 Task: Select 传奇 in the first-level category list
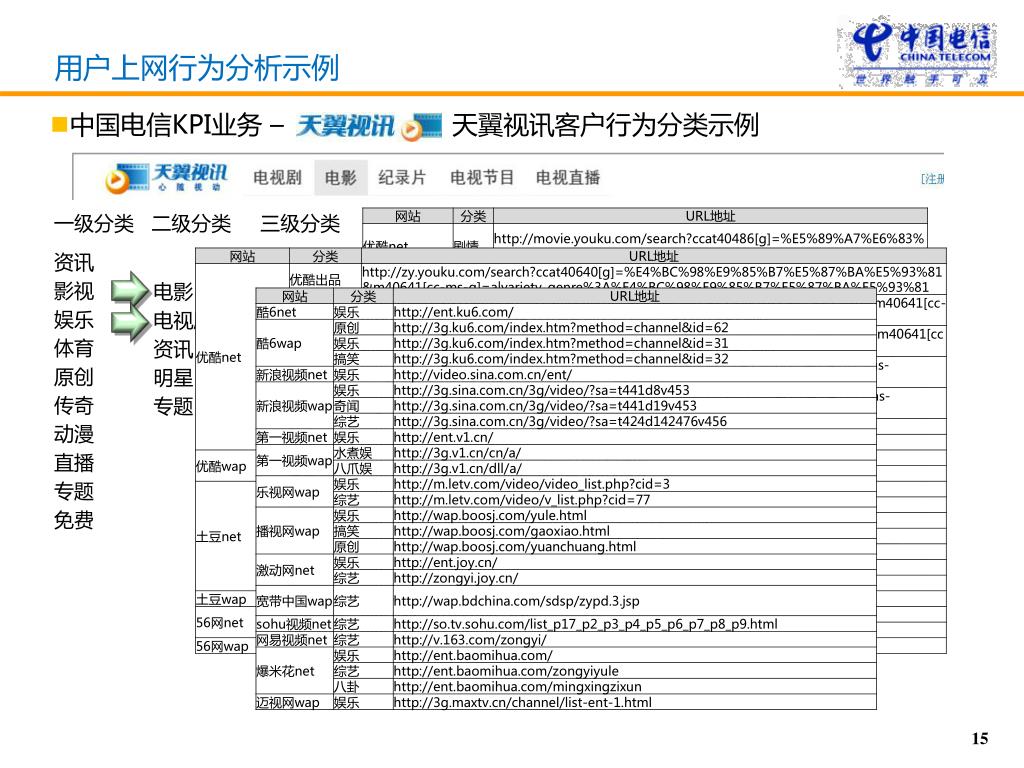point(74,406)
